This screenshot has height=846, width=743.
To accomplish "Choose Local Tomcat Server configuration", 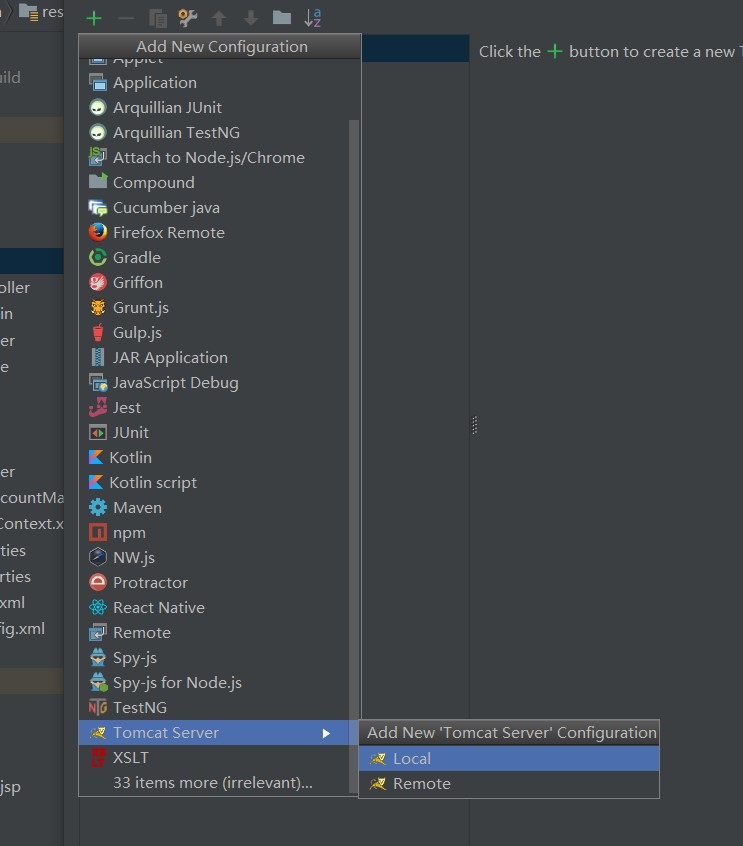I will (509, 759).
